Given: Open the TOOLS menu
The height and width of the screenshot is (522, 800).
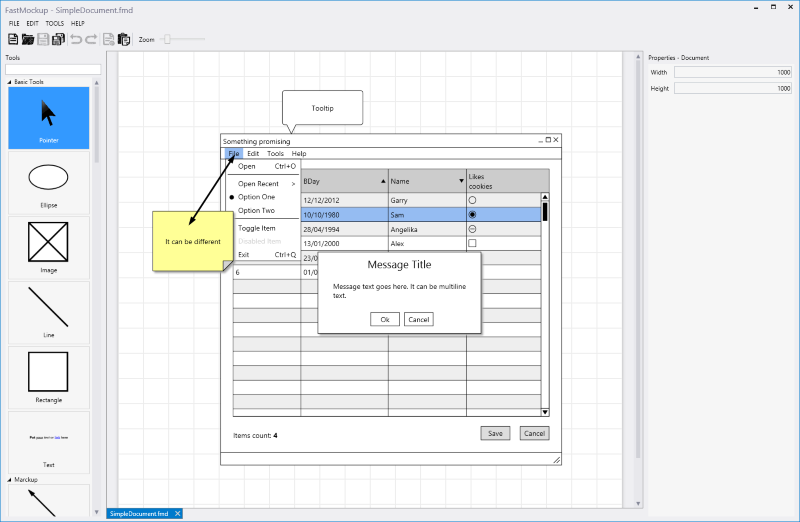Looking at the screenshot, I should pos(55,23).
